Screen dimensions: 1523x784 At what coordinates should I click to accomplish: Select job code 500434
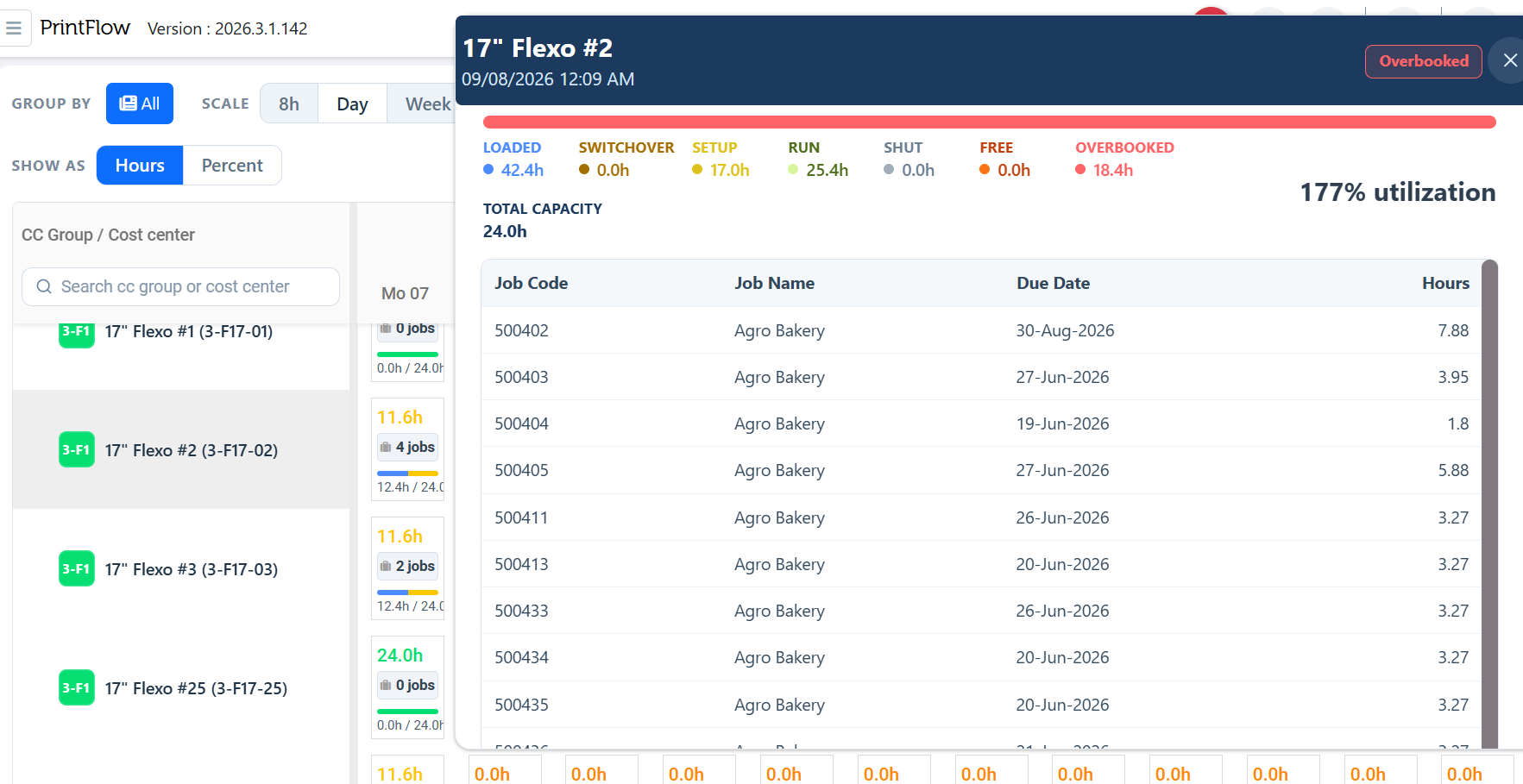coord(521,657)
